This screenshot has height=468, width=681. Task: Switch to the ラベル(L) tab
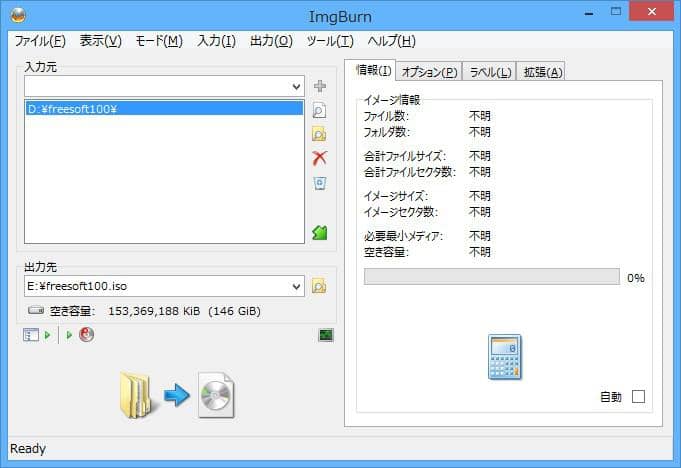click(x=490, y=72)
